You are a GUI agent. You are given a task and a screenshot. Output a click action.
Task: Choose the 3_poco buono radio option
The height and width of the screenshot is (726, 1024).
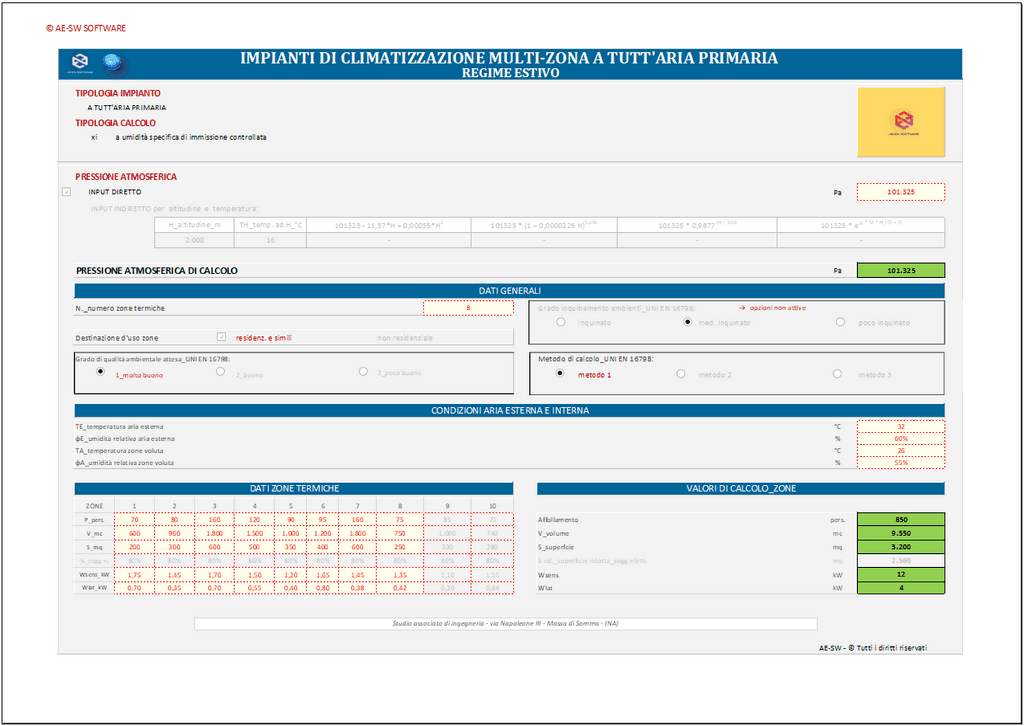click(x=364, y=372)
